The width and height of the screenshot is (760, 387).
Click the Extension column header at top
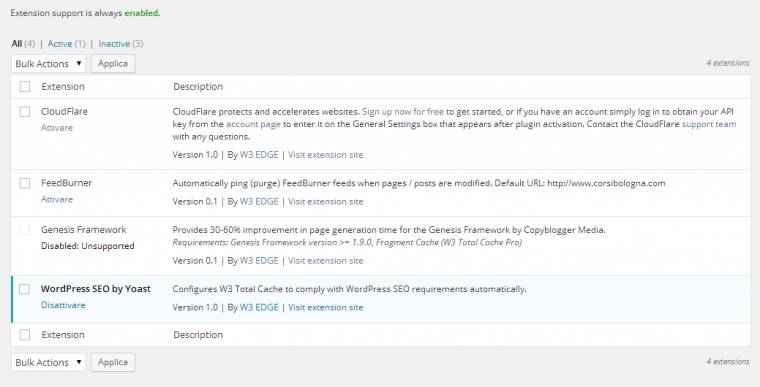63,86
